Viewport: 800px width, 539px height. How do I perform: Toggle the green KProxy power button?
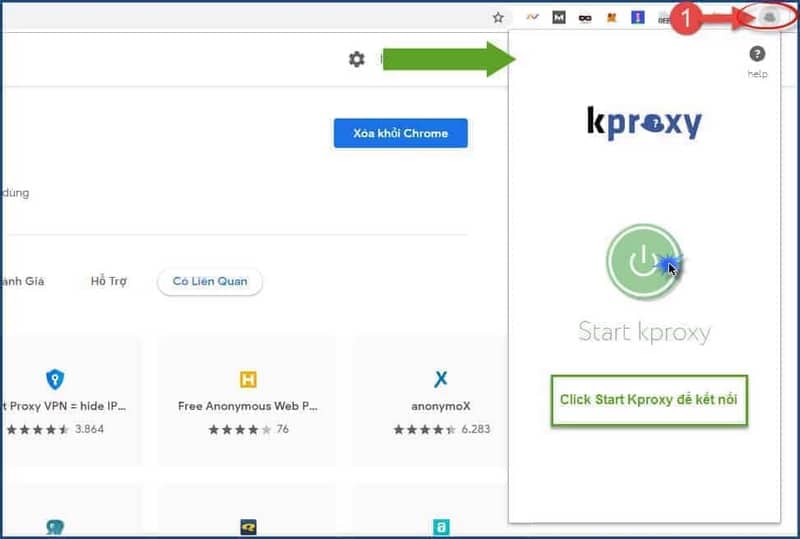pos(643,261)
